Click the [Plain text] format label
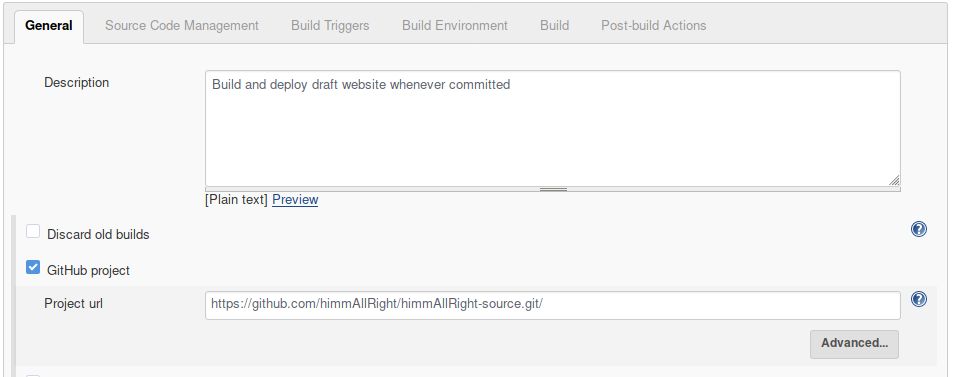 coord(236,200)
